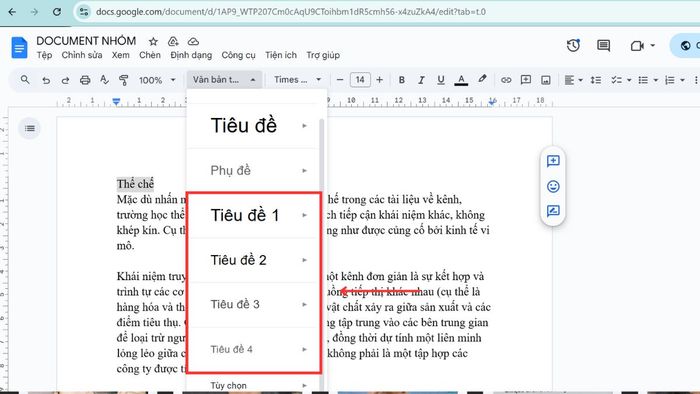Show document outline sidebar button
Screen dimensions: 700x394
tap(30, 129)
